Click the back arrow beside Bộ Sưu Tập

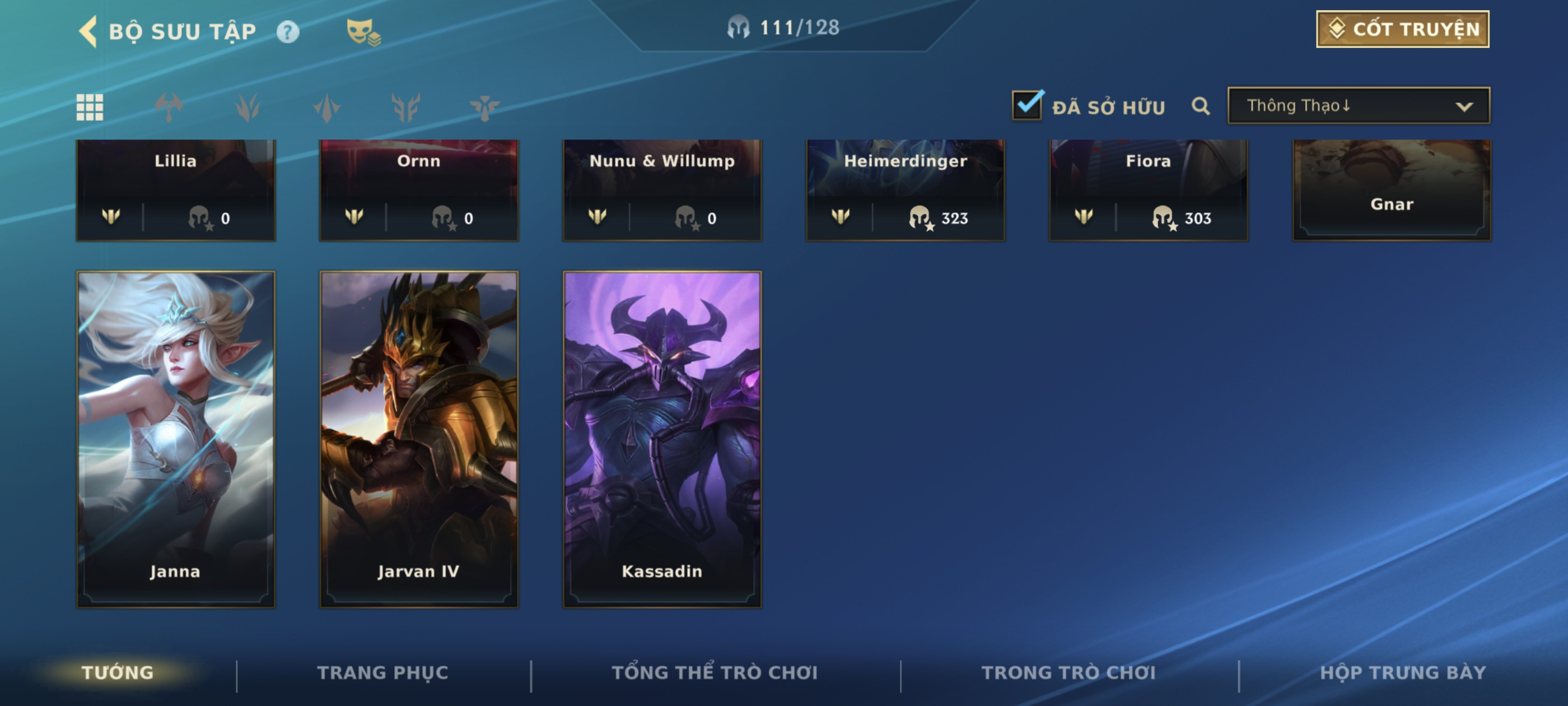88,32
